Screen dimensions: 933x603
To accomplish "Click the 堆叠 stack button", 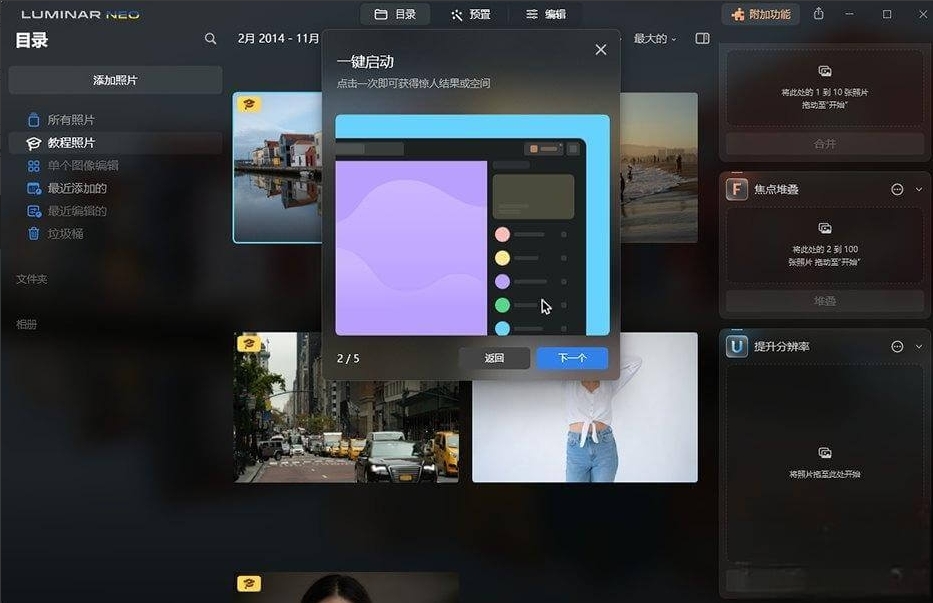I will [x=825, y=301].
